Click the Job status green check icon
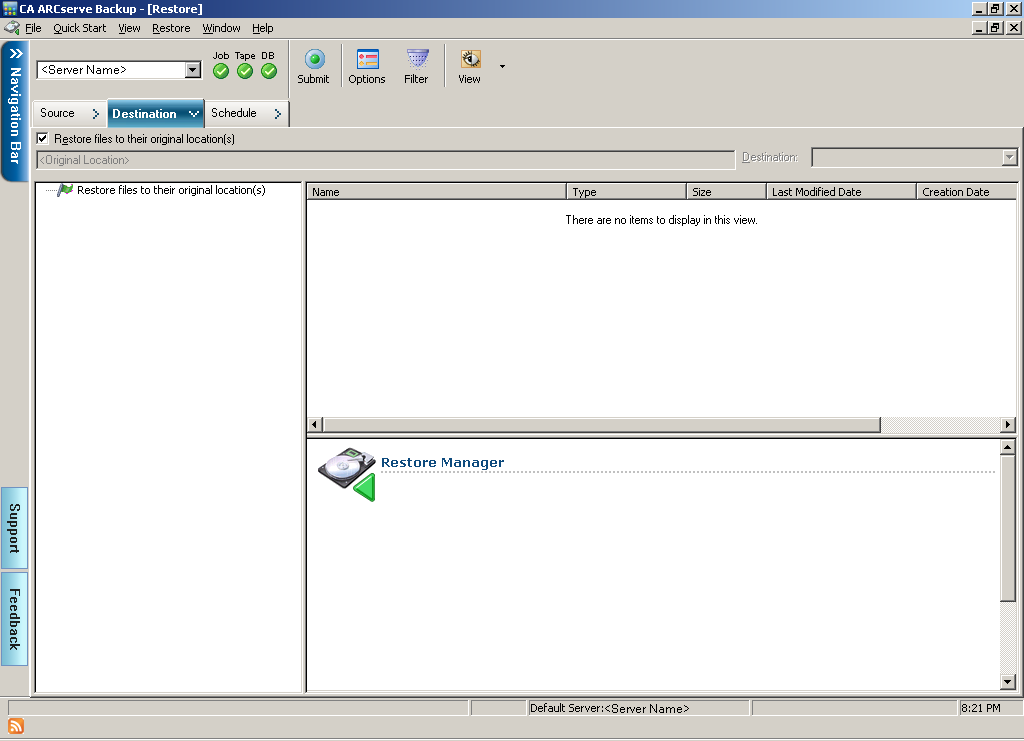This screenshot has height=741, width=1024. click(221, 71)
